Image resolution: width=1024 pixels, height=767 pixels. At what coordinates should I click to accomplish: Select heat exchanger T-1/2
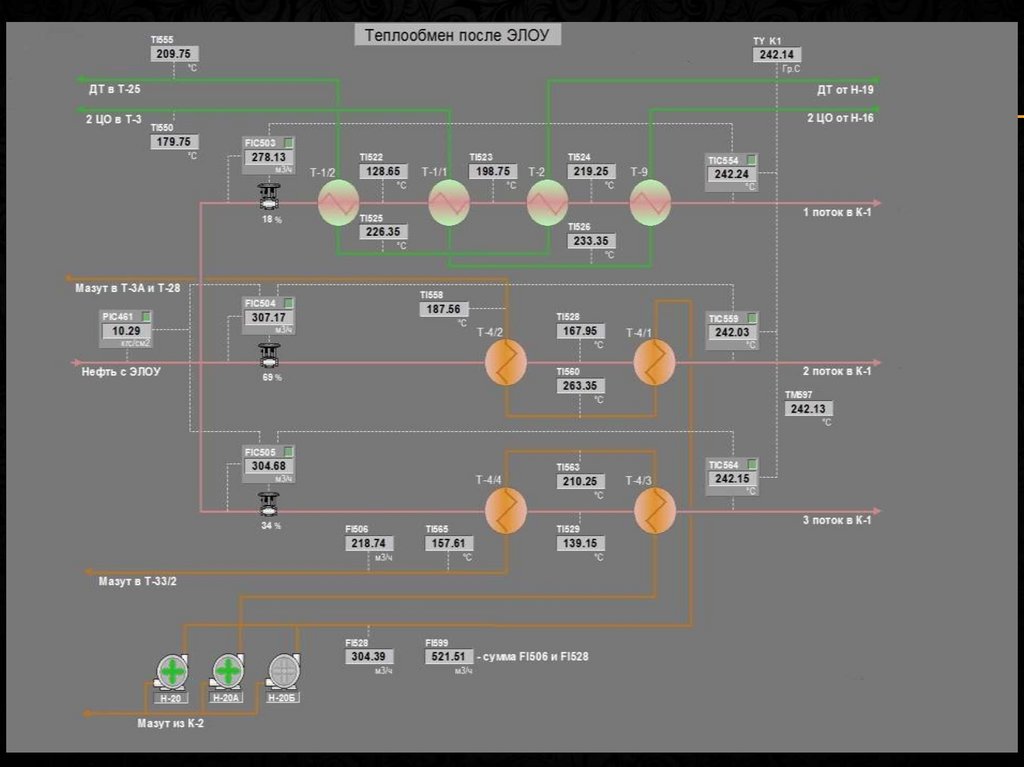click(339, 203)
